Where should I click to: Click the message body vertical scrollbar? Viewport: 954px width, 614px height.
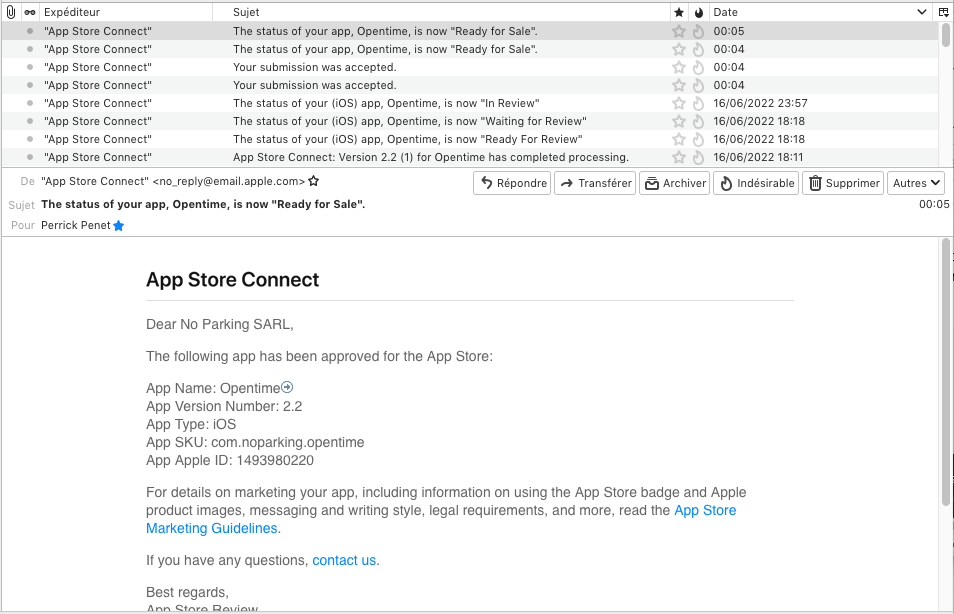coord(945,371)
